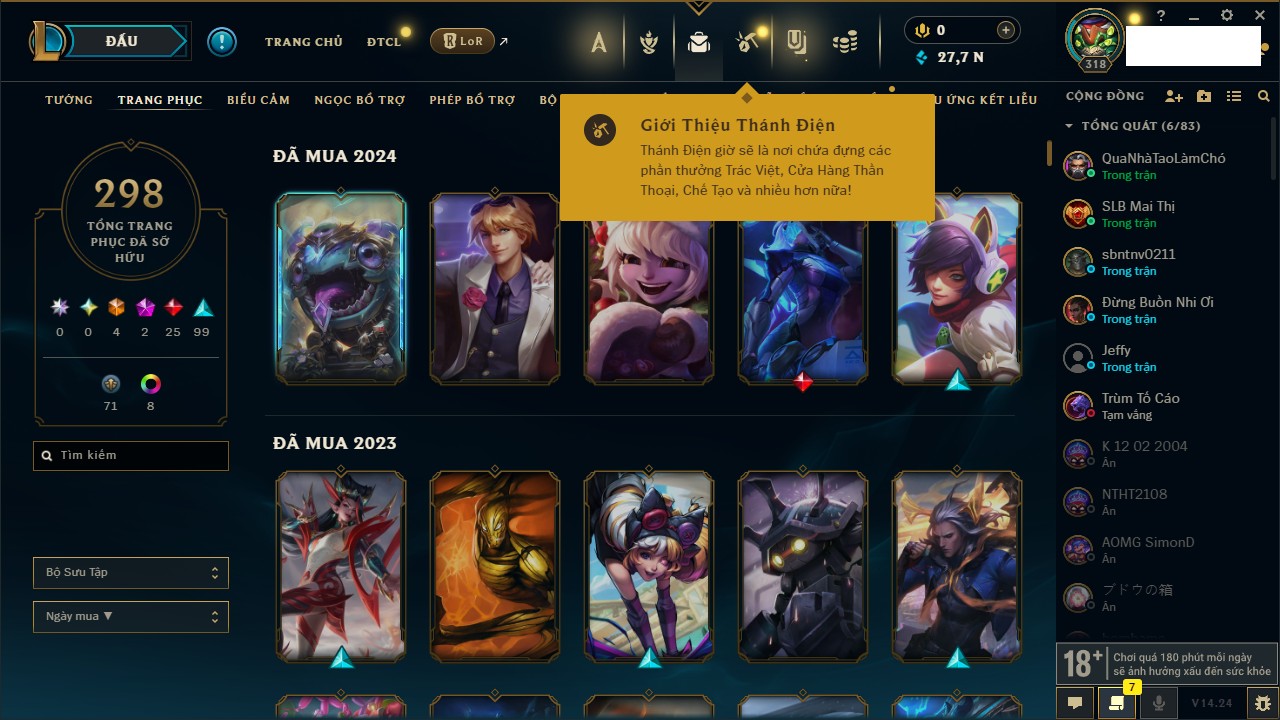Screen dimensions: 1280x720
Task: Open the missions scroll icon with badge 7
Action: [1116, 703]
